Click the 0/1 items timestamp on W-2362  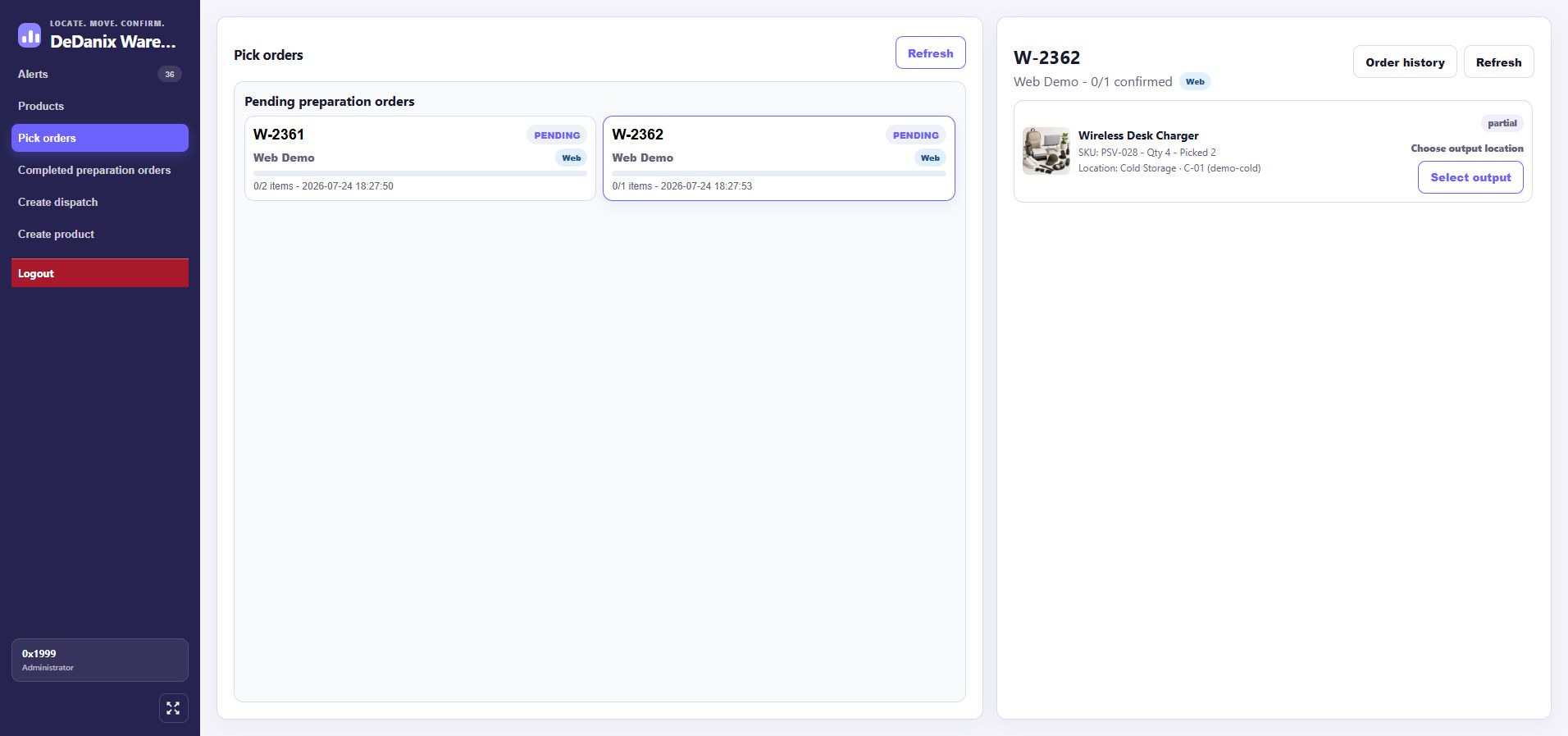pos(681,186)
